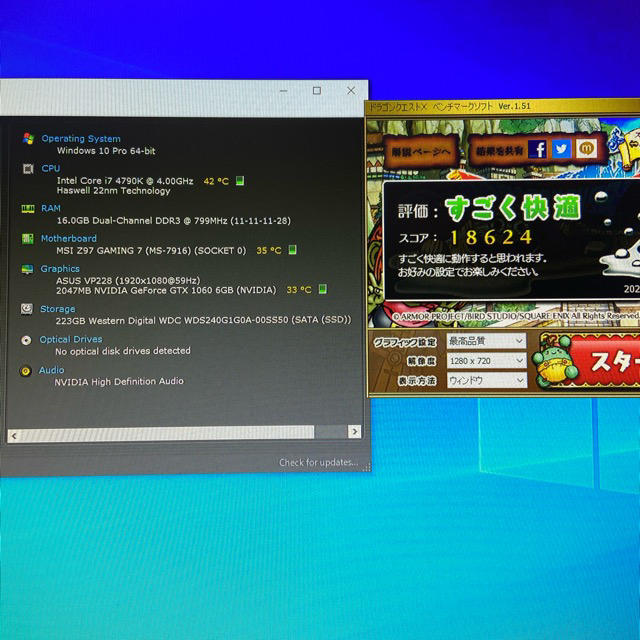The height and width of the screenshot is (640, 640).
Task: Click the 35 °C motherboard temperature value
Action: click(x=269, y=250)
